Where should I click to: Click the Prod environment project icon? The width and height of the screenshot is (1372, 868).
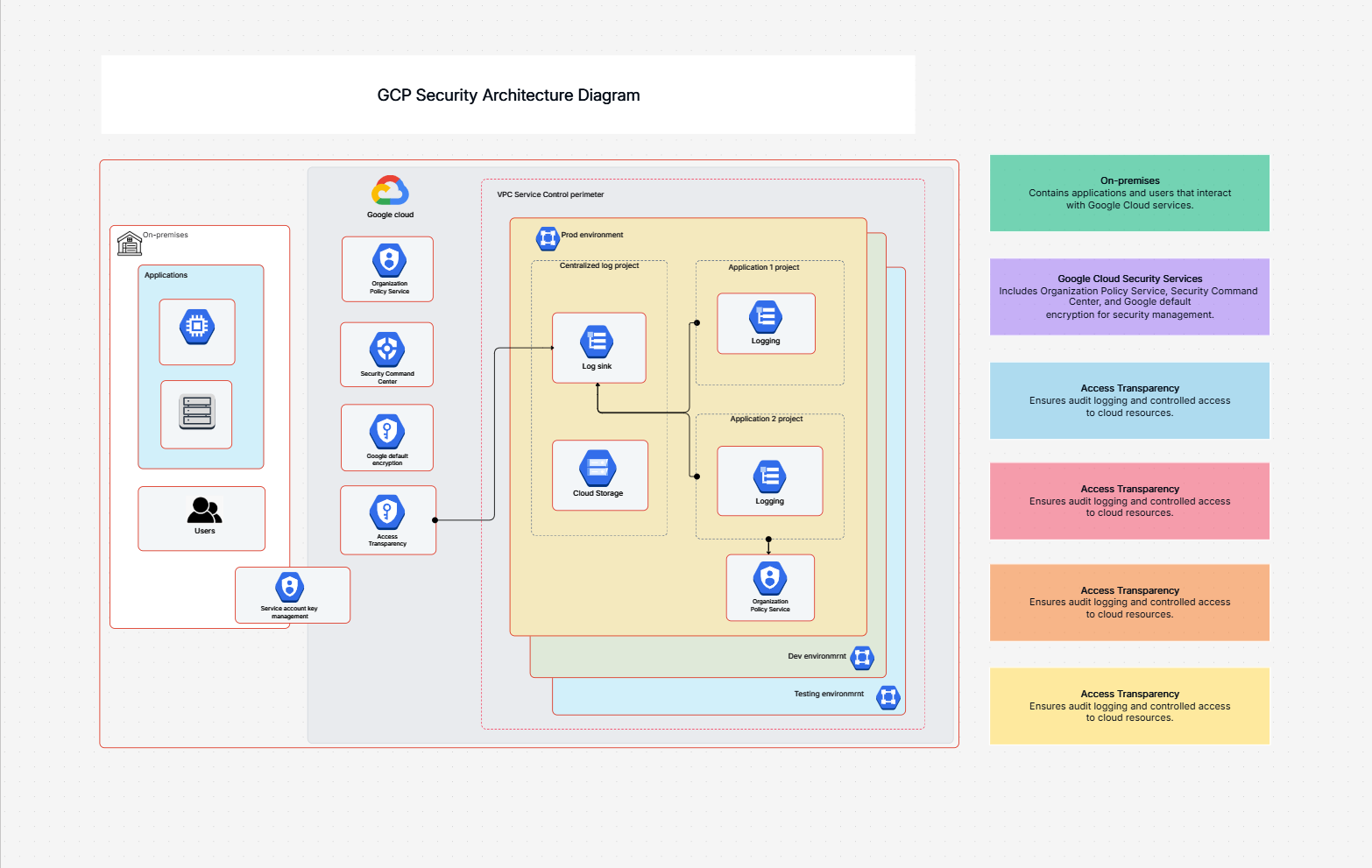548,237
